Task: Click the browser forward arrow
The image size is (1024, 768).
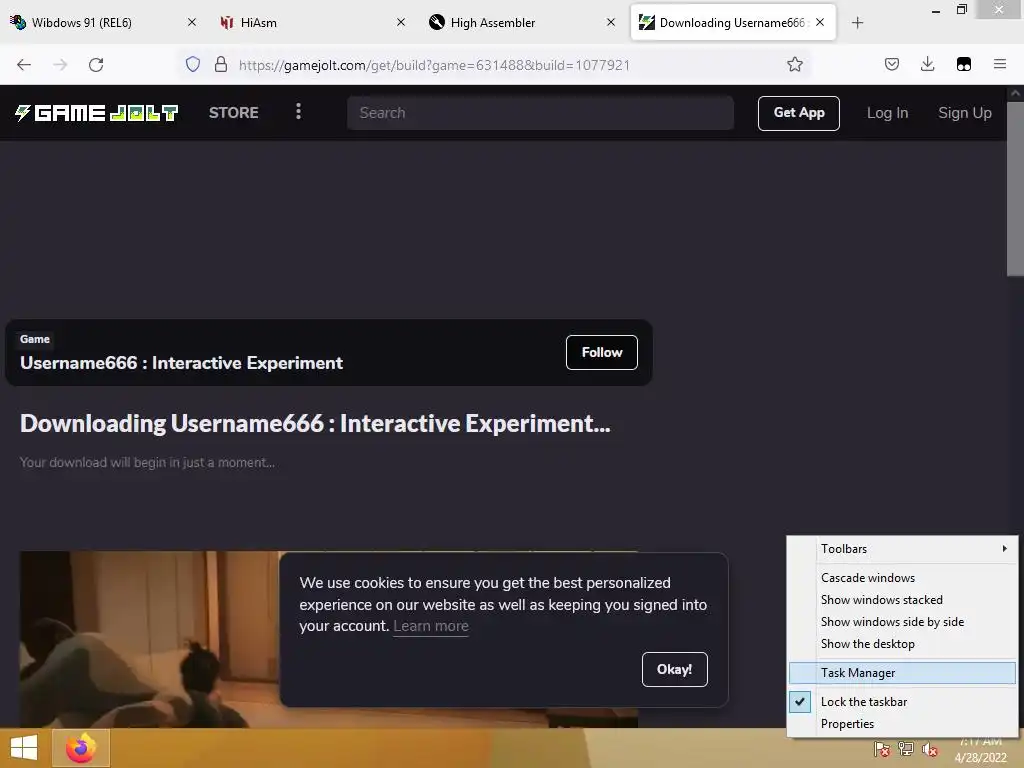Action: [60, 64]
